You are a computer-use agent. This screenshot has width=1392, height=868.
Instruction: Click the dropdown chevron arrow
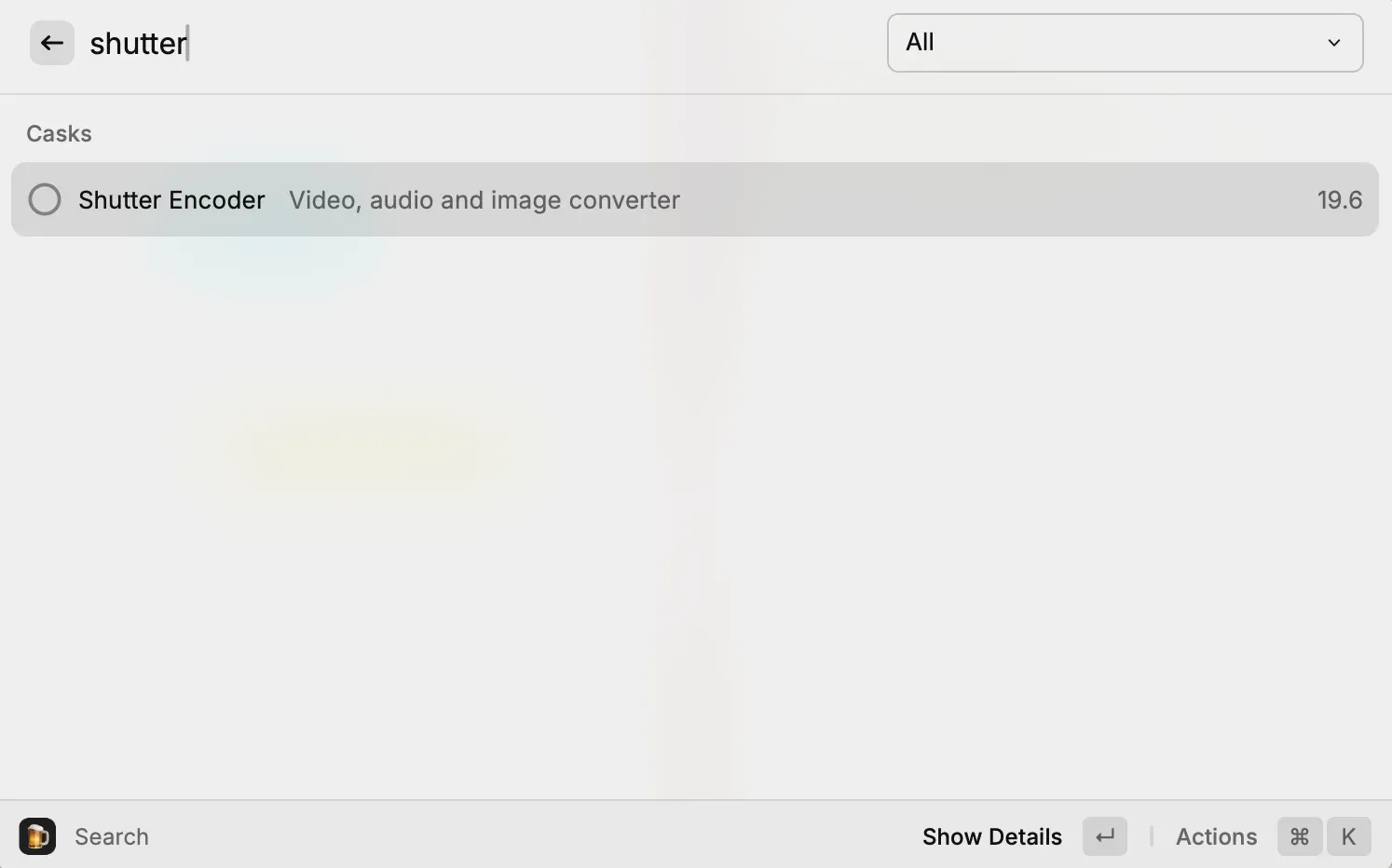(x=1334, y=43)
